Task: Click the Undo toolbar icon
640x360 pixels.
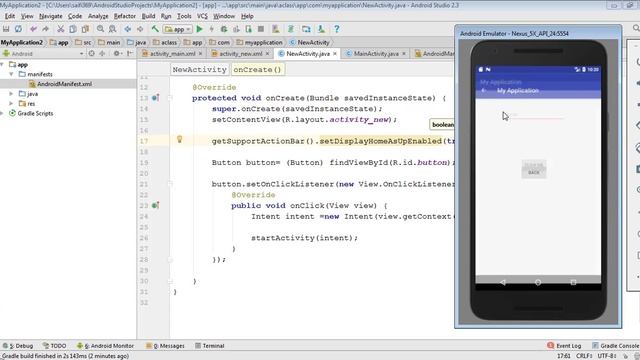Action: [33, 29]
